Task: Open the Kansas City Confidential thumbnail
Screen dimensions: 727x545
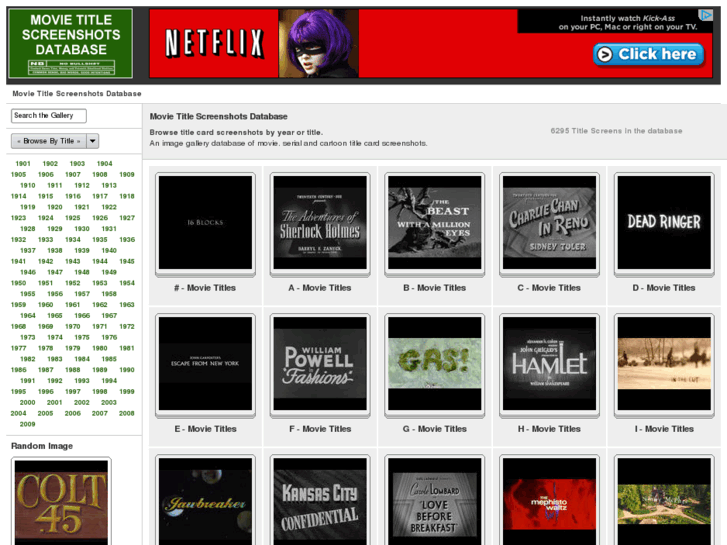Action: [x=320, y=500]
